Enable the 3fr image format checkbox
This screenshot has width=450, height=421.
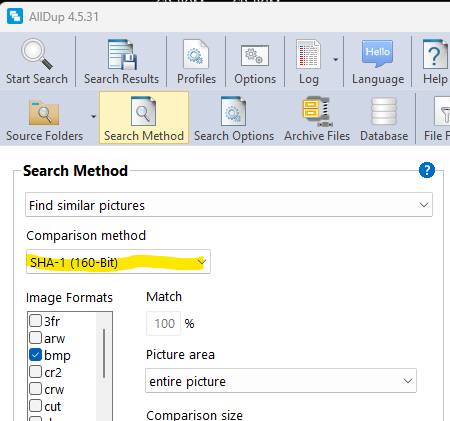(x=35, y=321)
